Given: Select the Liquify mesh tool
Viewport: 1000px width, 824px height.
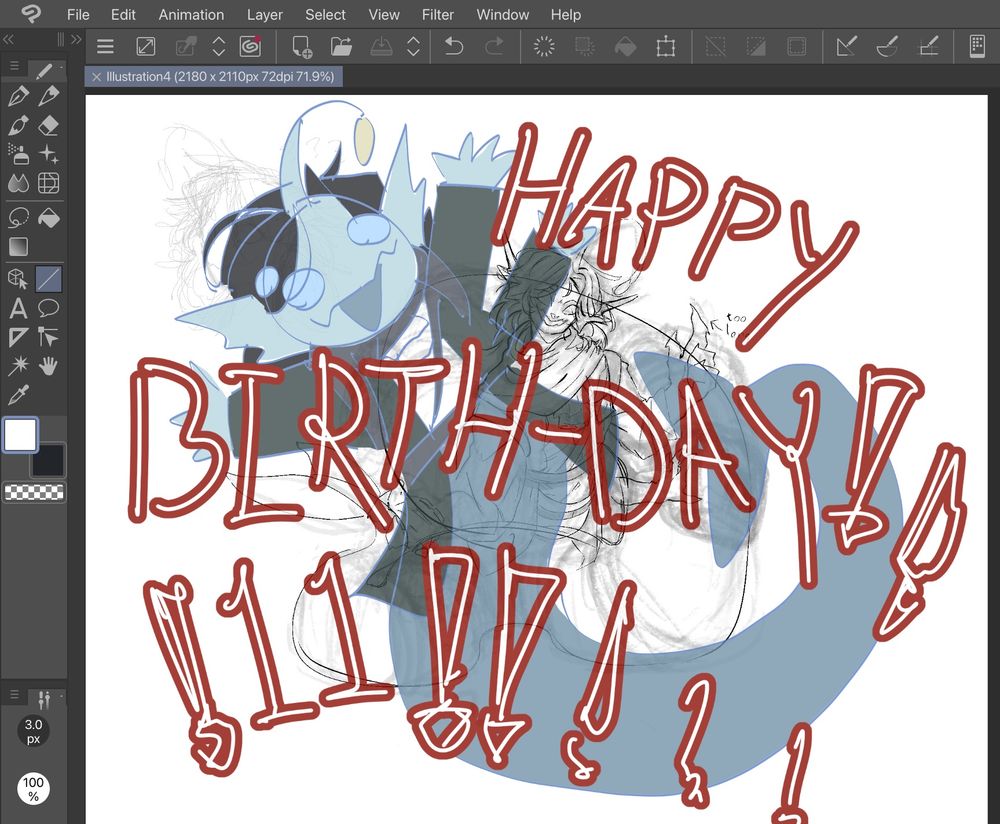Looking at the screenshot, I should 48,184.
